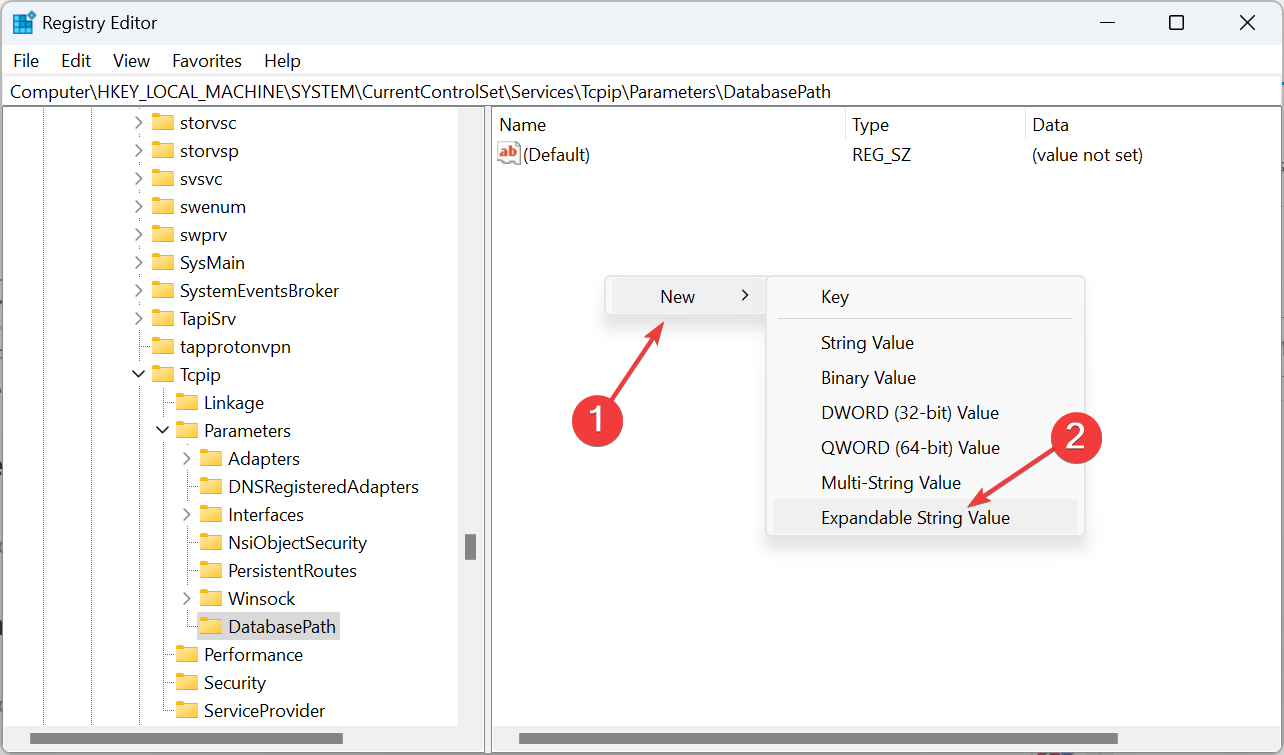This screenshot has width=1284, height=755.
Task: Click the svsvc folder icon
Action: pyautogui.click(x=163, y=179)
